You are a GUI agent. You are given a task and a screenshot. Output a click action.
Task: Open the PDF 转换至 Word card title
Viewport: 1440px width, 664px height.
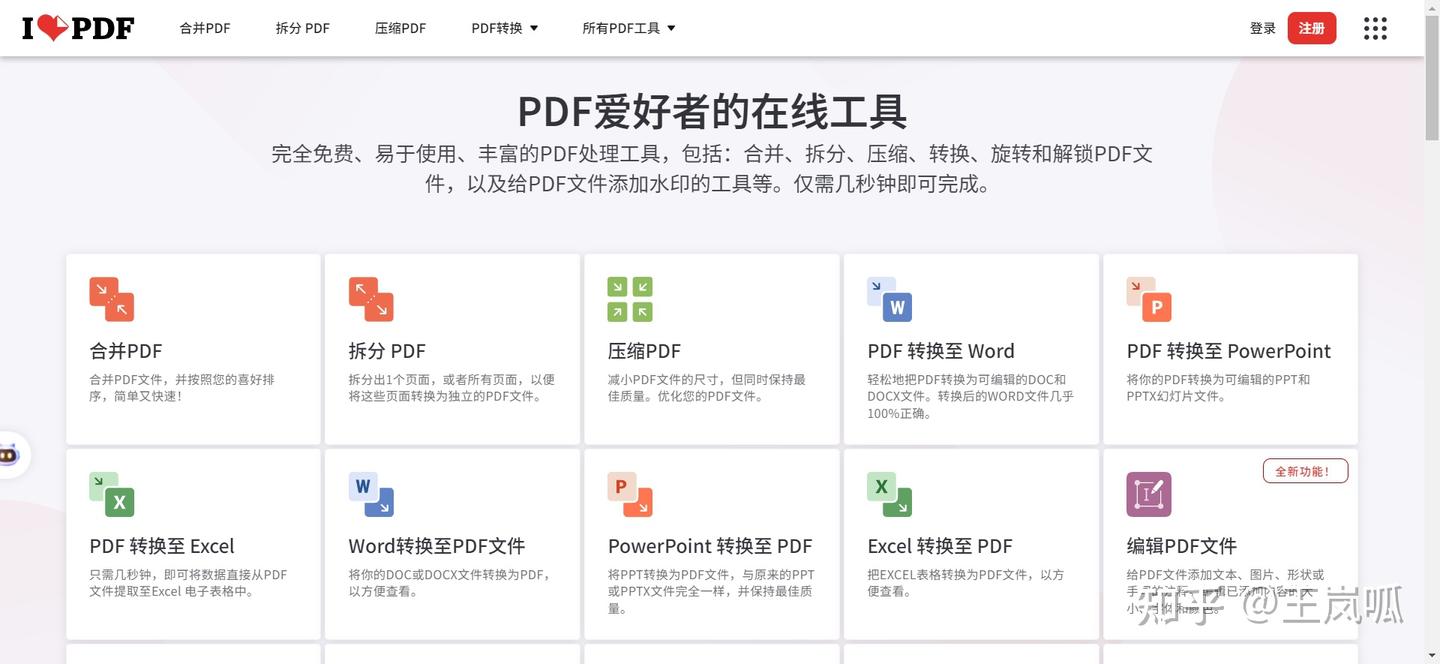[x=941, y=351]
